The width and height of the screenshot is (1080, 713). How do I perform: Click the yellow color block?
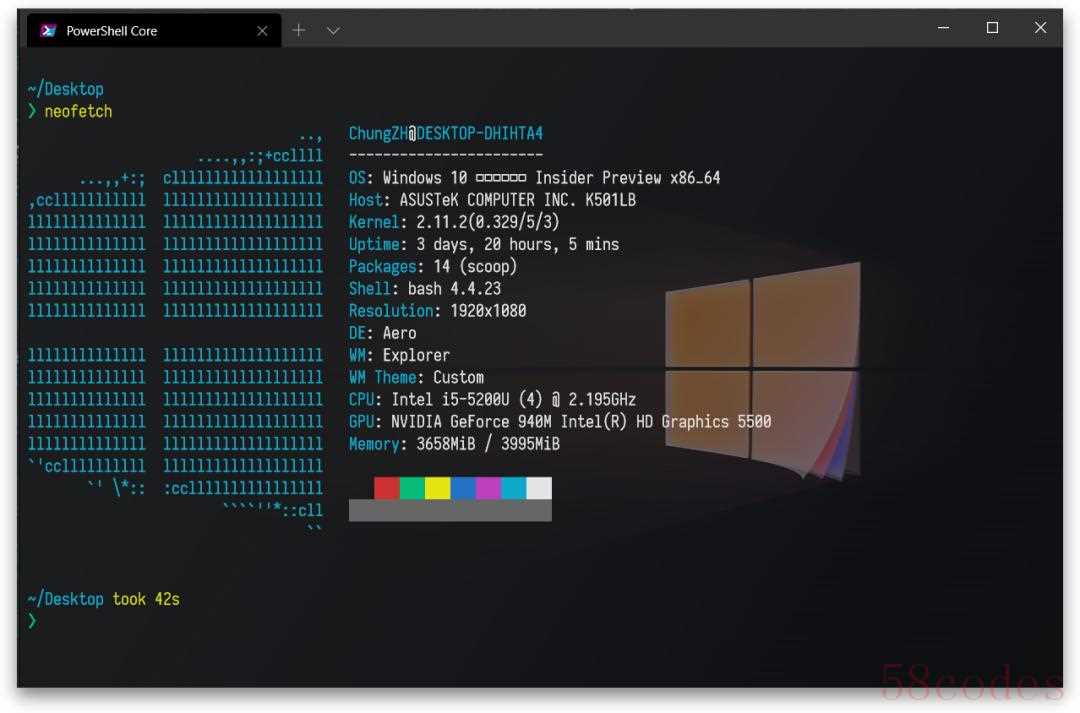click(x=437, y=488)
